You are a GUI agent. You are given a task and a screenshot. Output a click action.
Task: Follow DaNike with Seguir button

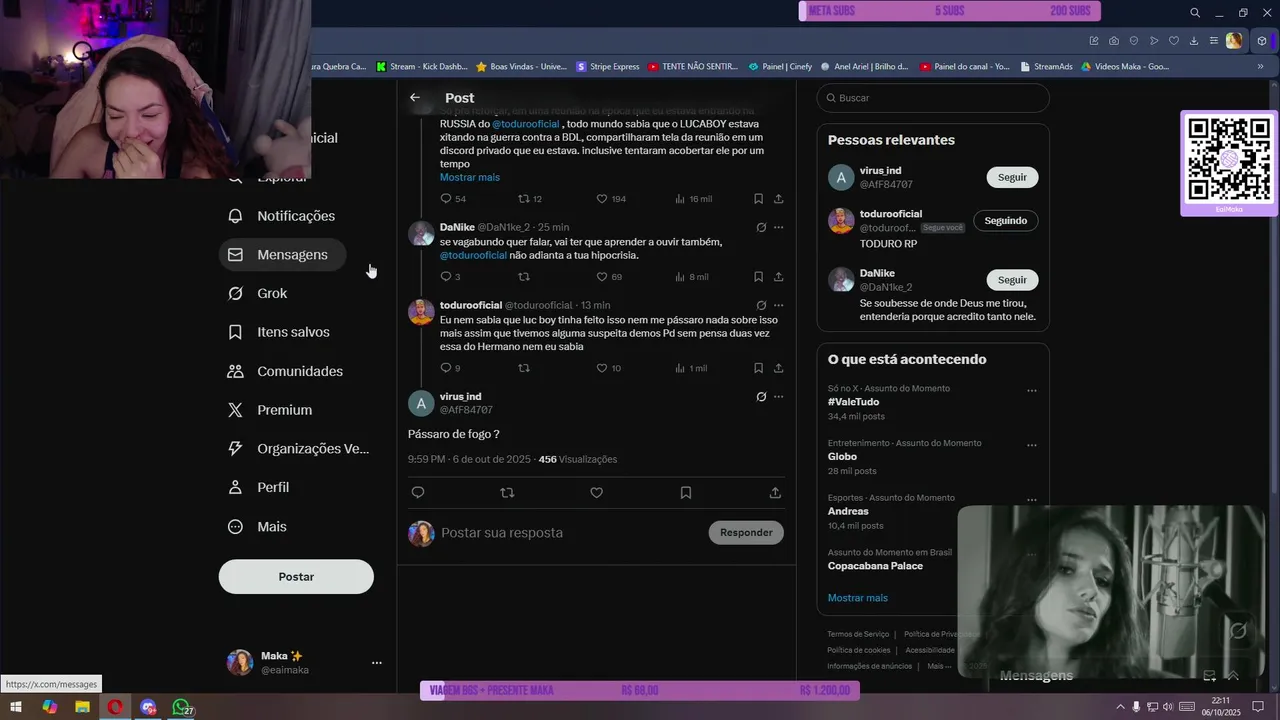[1012, 280]
